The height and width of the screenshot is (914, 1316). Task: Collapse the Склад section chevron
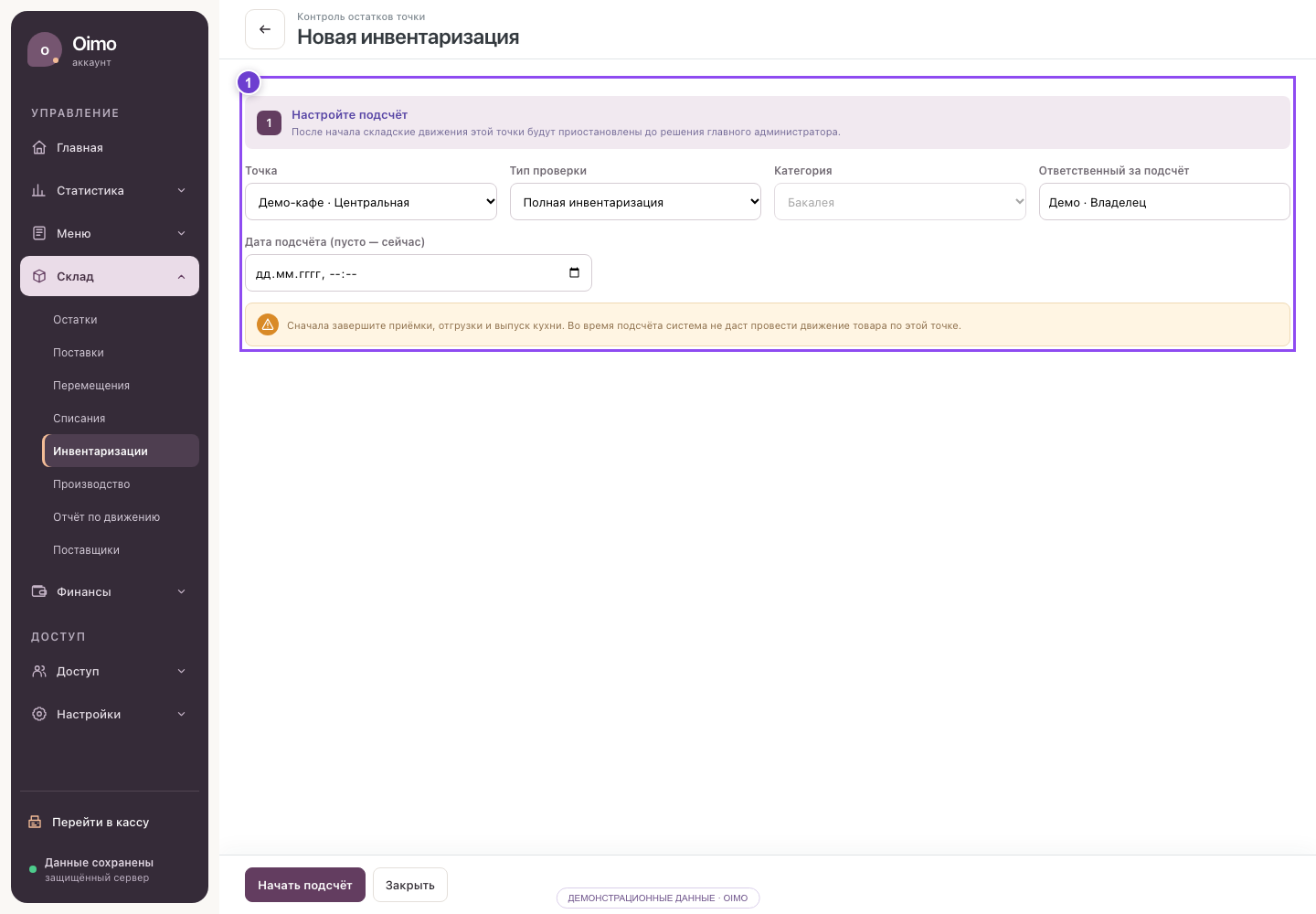click(181, 276)
